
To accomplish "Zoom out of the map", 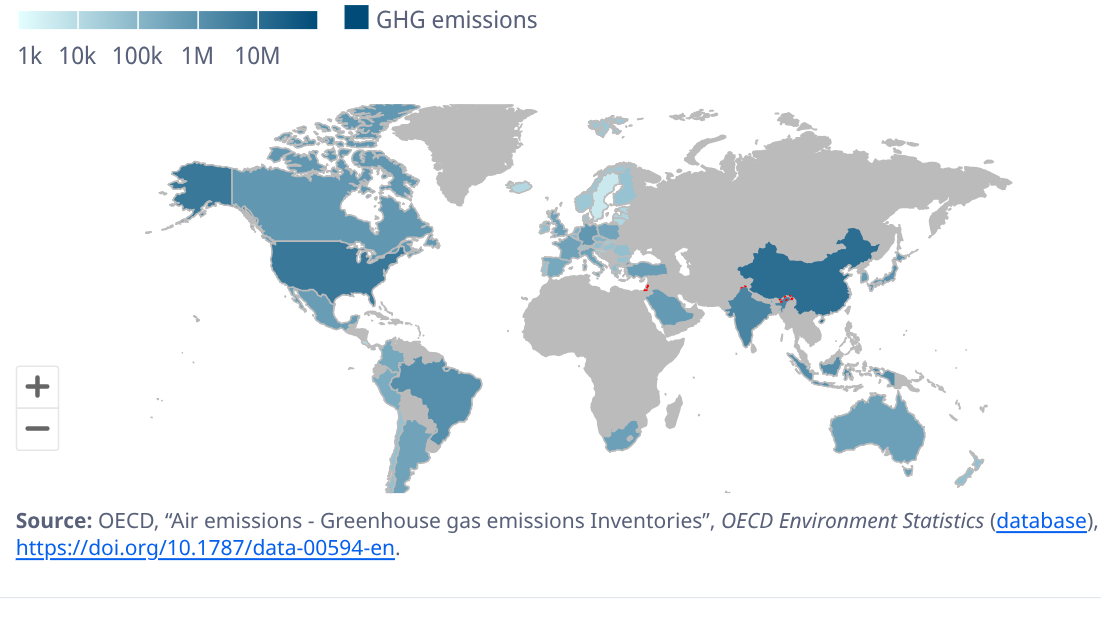I will pos(37,429).
